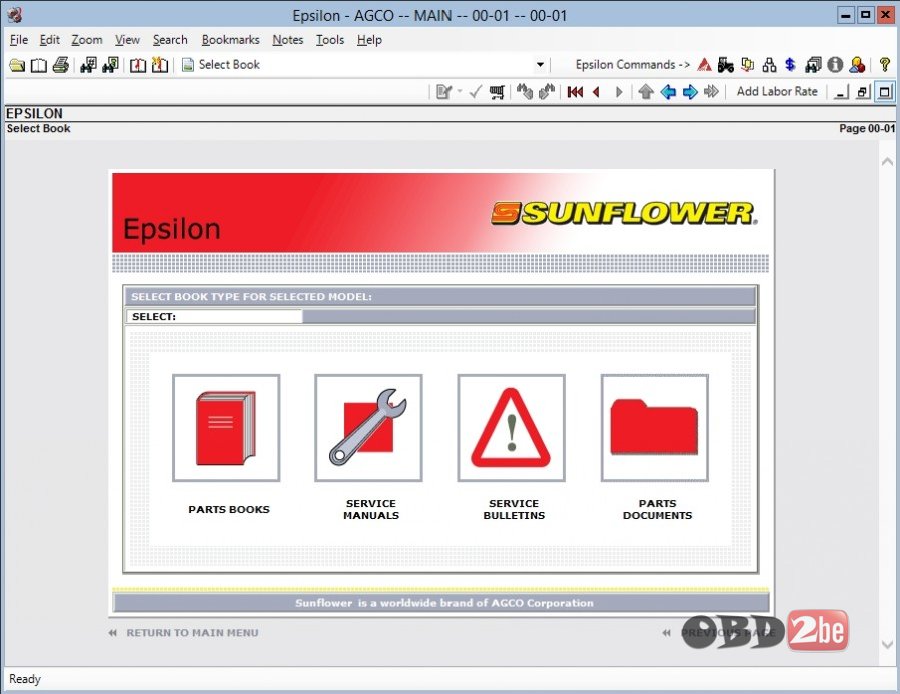Open the Help menu
This screenshot has height=694, width=900.
pyautogui.click(x=369, y=40)
